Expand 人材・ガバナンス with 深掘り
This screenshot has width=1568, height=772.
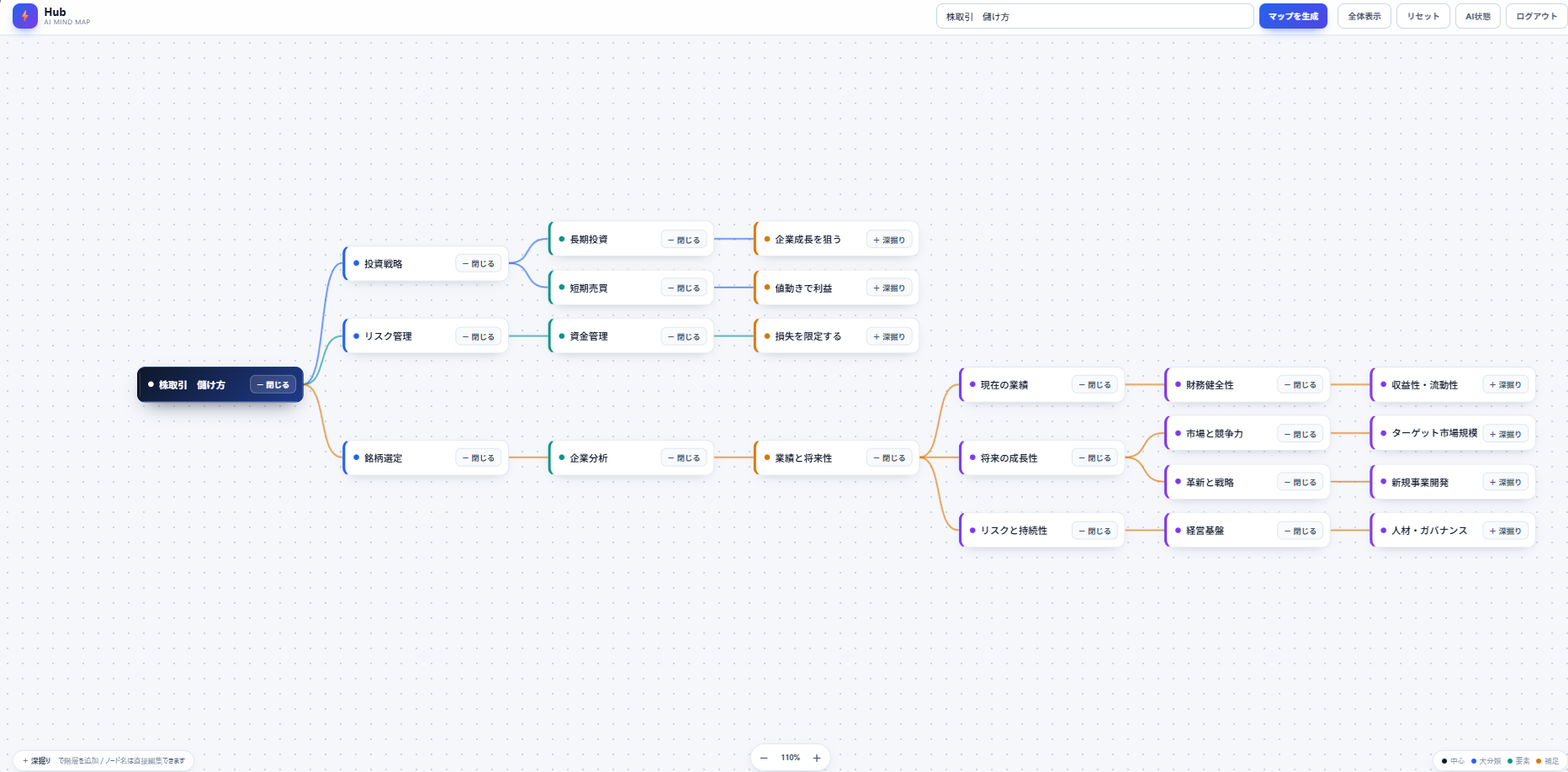[1505, 531]
